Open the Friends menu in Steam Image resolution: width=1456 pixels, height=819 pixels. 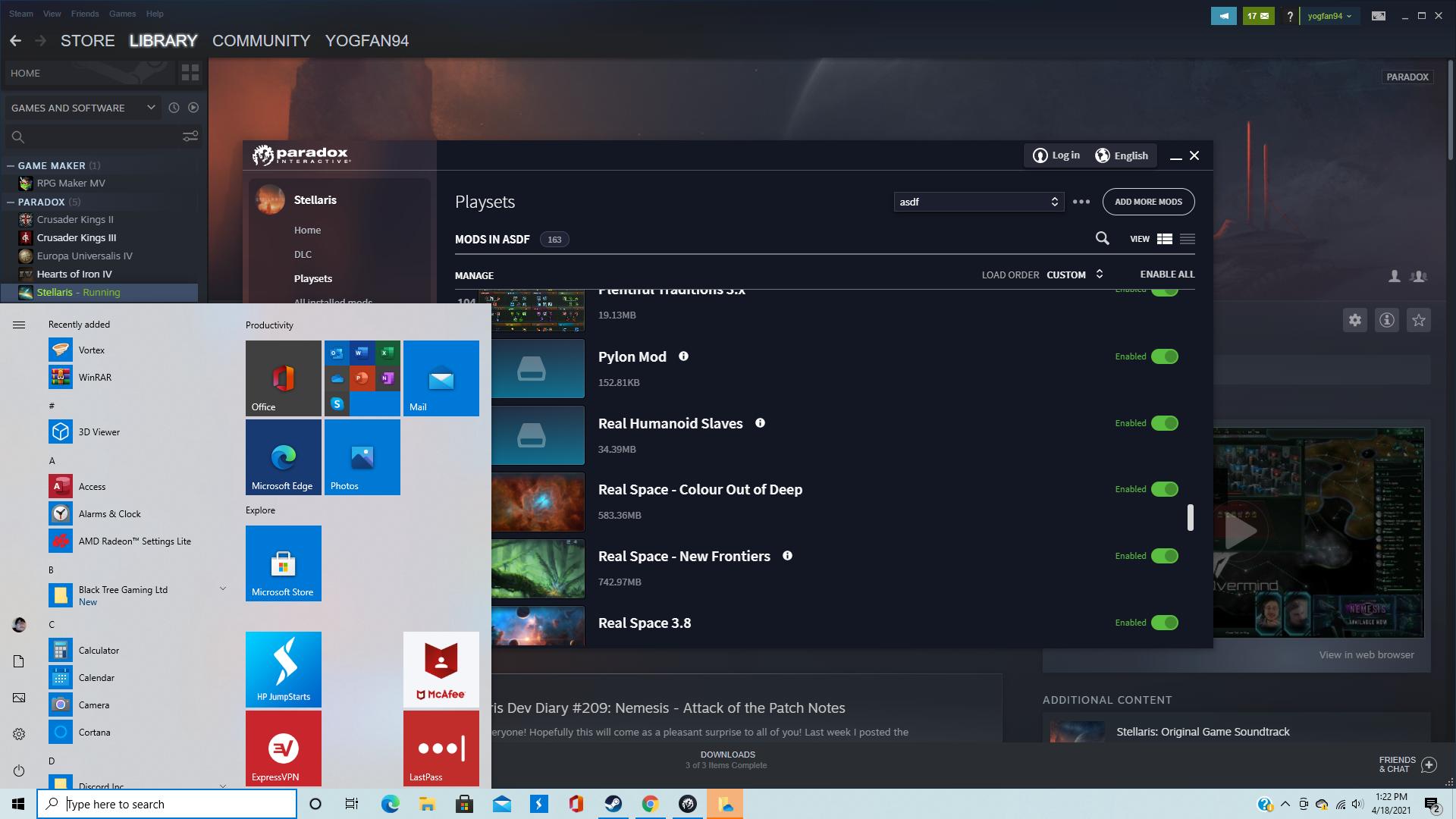coord(85,14)
